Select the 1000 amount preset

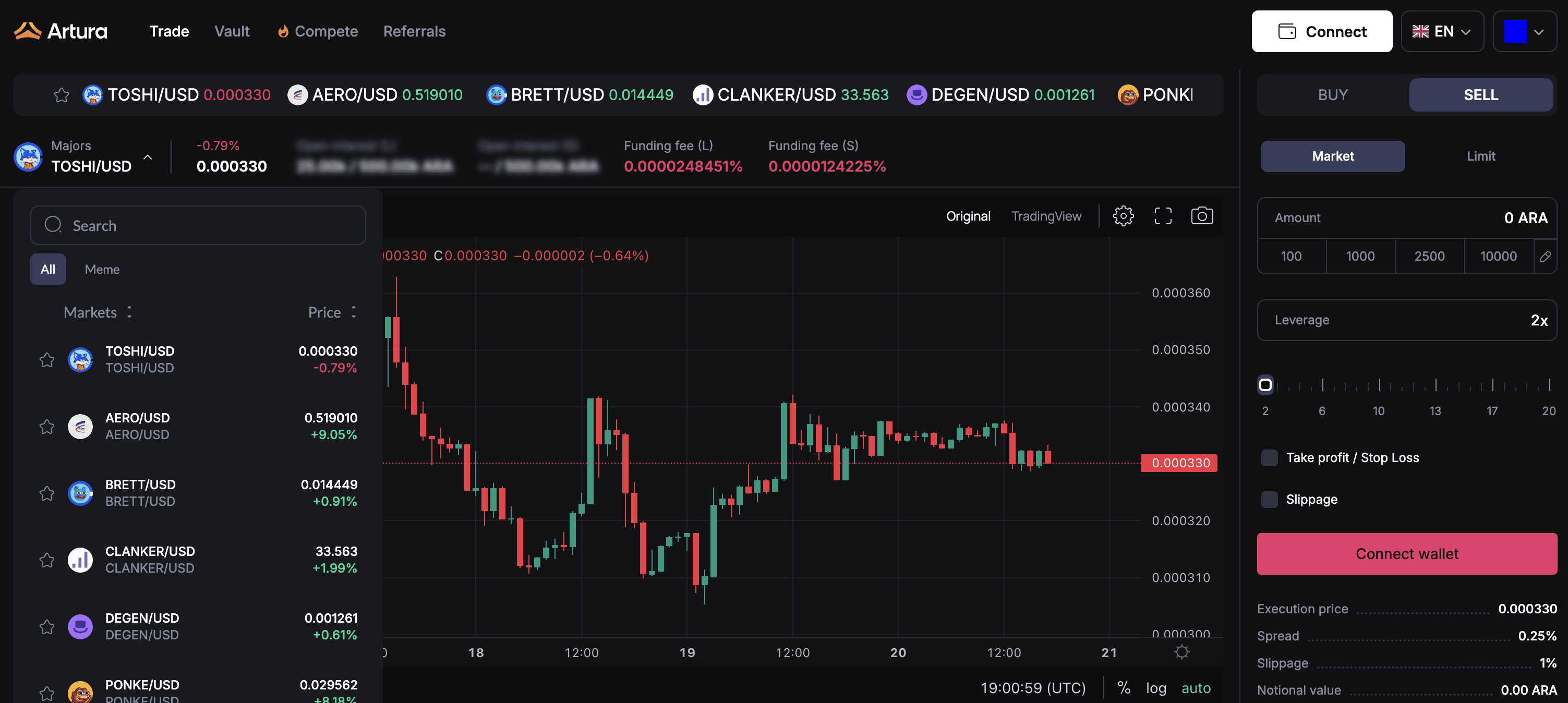coord(1360,256)
